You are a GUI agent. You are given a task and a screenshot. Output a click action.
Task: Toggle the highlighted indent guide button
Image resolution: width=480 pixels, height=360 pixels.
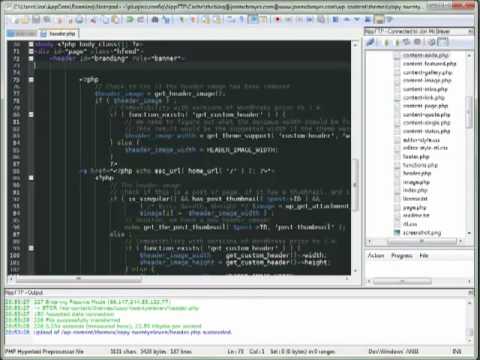point(253,20)
